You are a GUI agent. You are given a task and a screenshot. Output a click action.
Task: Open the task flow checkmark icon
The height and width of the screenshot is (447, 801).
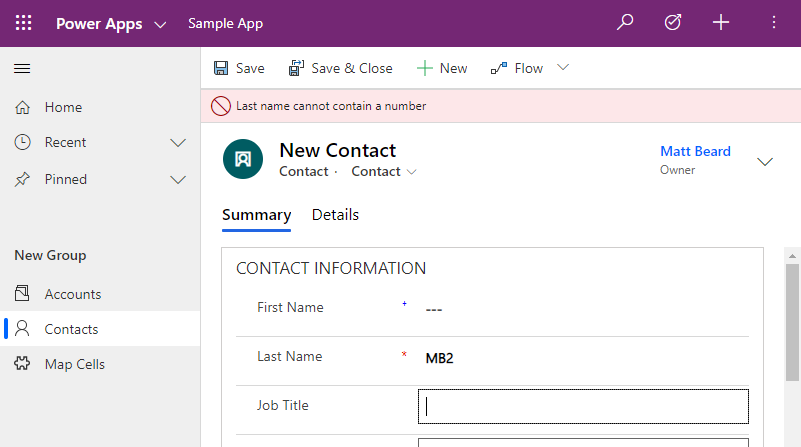click(673, 22)
